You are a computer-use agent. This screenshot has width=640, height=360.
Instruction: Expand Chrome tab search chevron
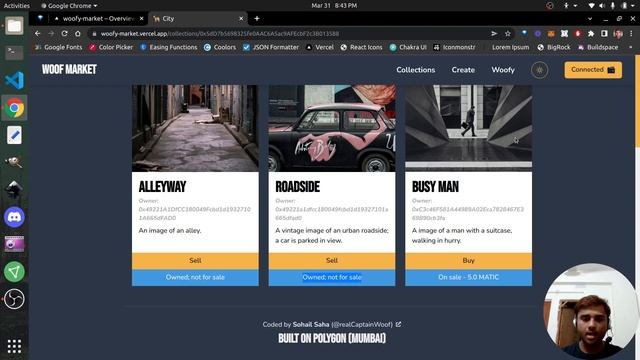pyautogui.click(x=590, y=18)
